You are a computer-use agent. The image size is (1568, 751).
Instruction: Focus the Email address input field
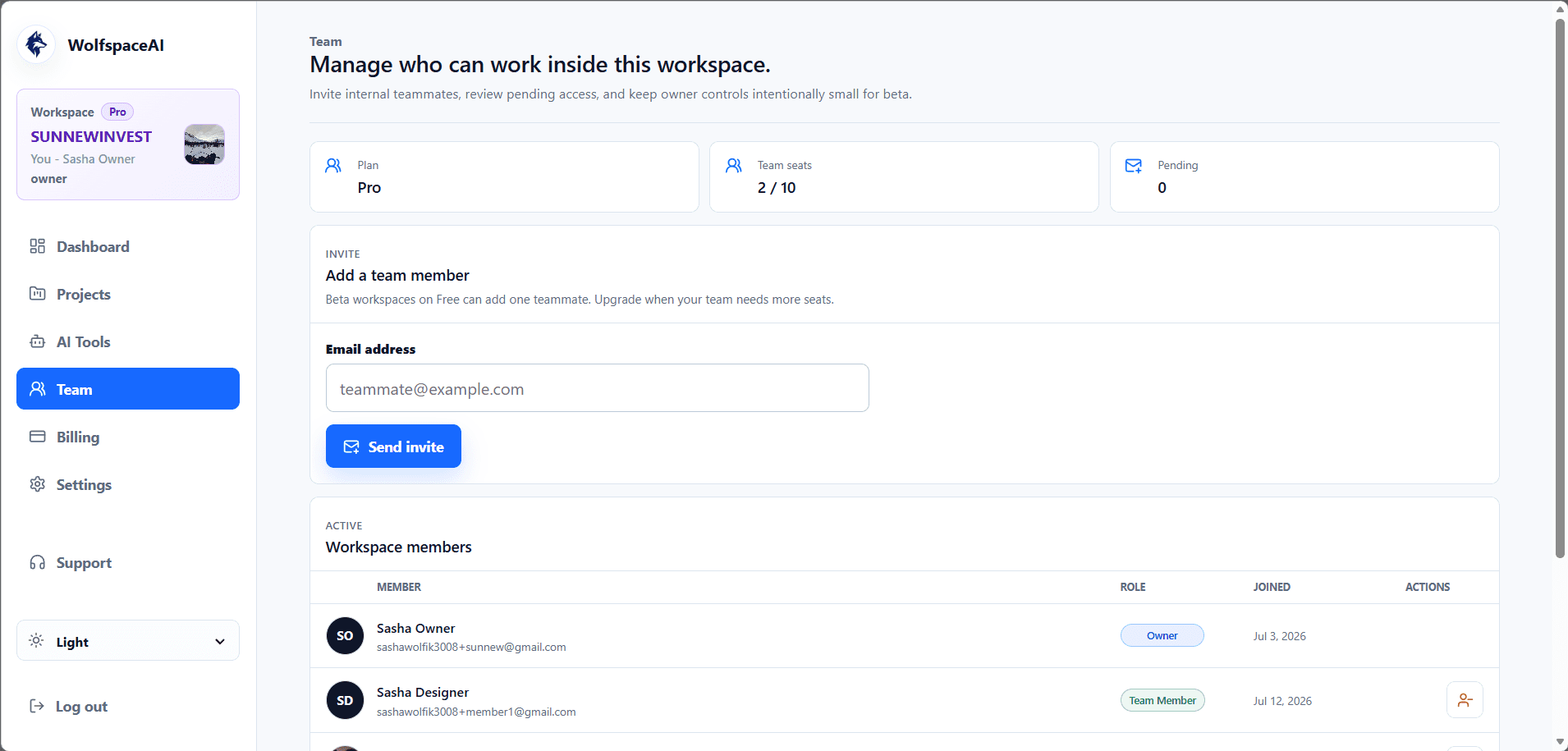(598, 388)
